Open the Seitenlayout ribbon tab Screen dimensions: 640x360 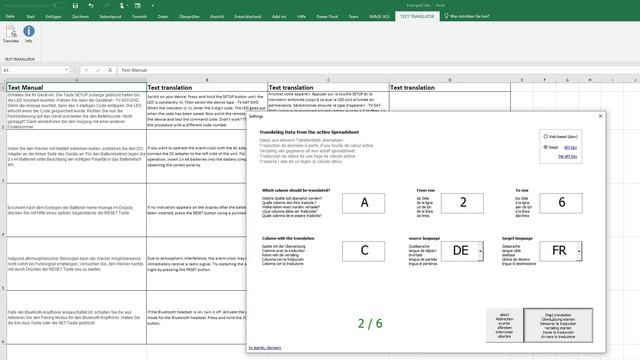[110, 16]
